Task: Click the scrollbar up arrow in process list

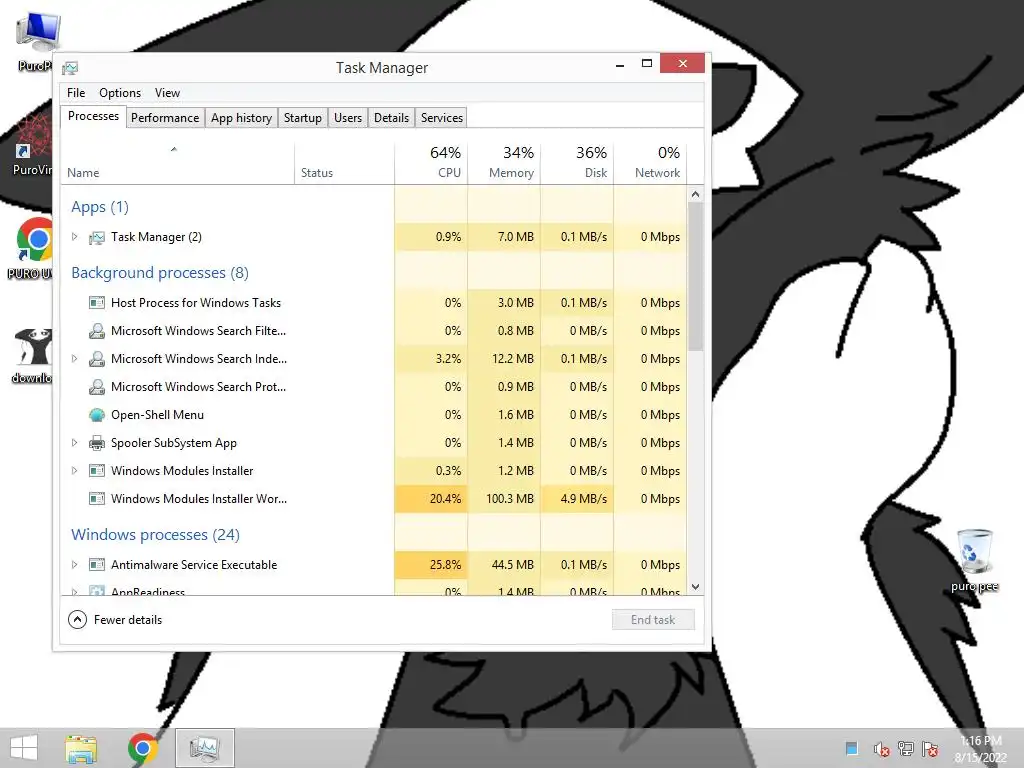Action: pyautogui.click(x=696, y=194)
